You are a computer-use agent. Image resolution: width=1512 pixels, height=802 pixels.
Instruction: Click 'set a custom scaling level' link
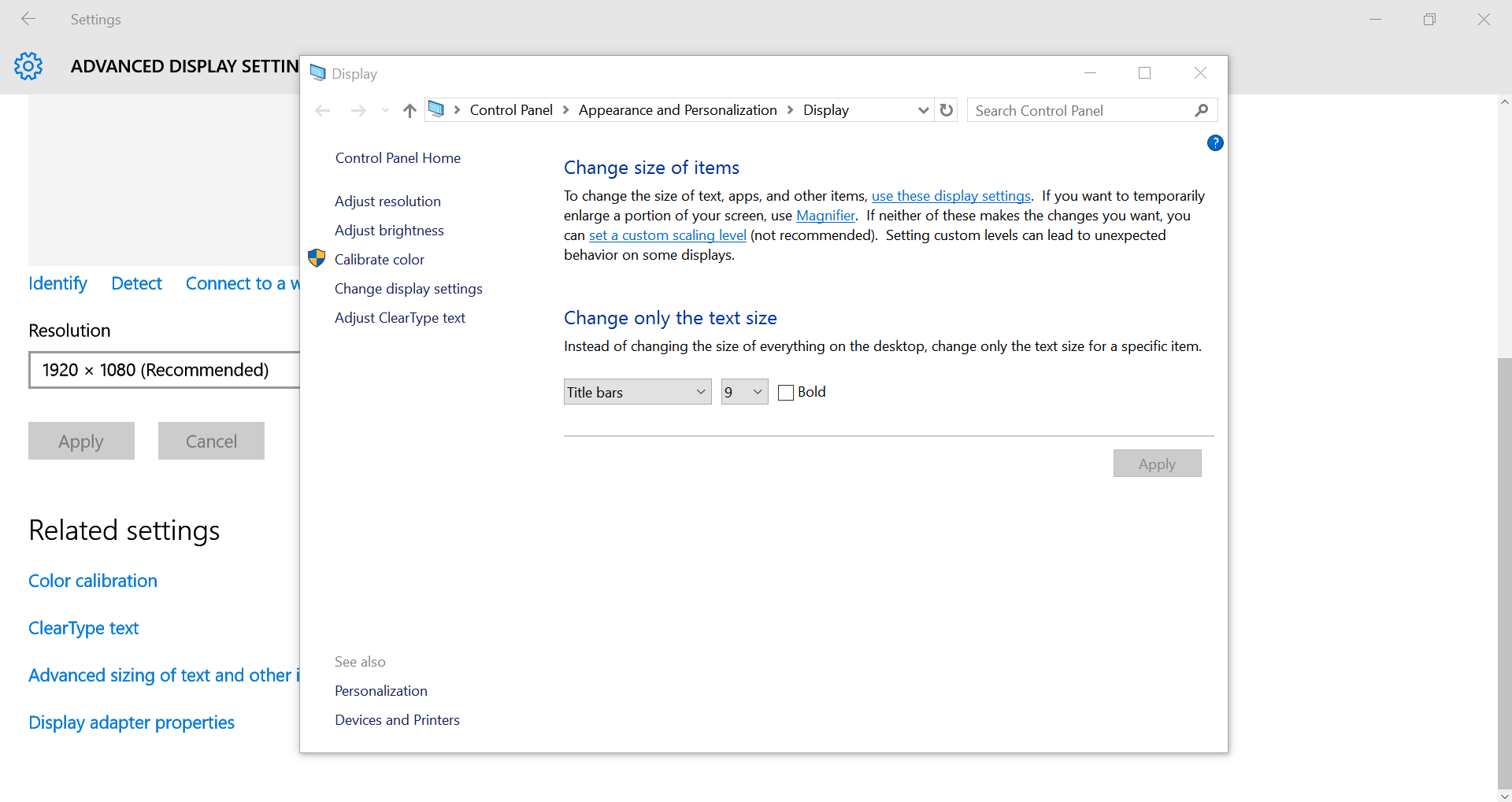point(667,235)
